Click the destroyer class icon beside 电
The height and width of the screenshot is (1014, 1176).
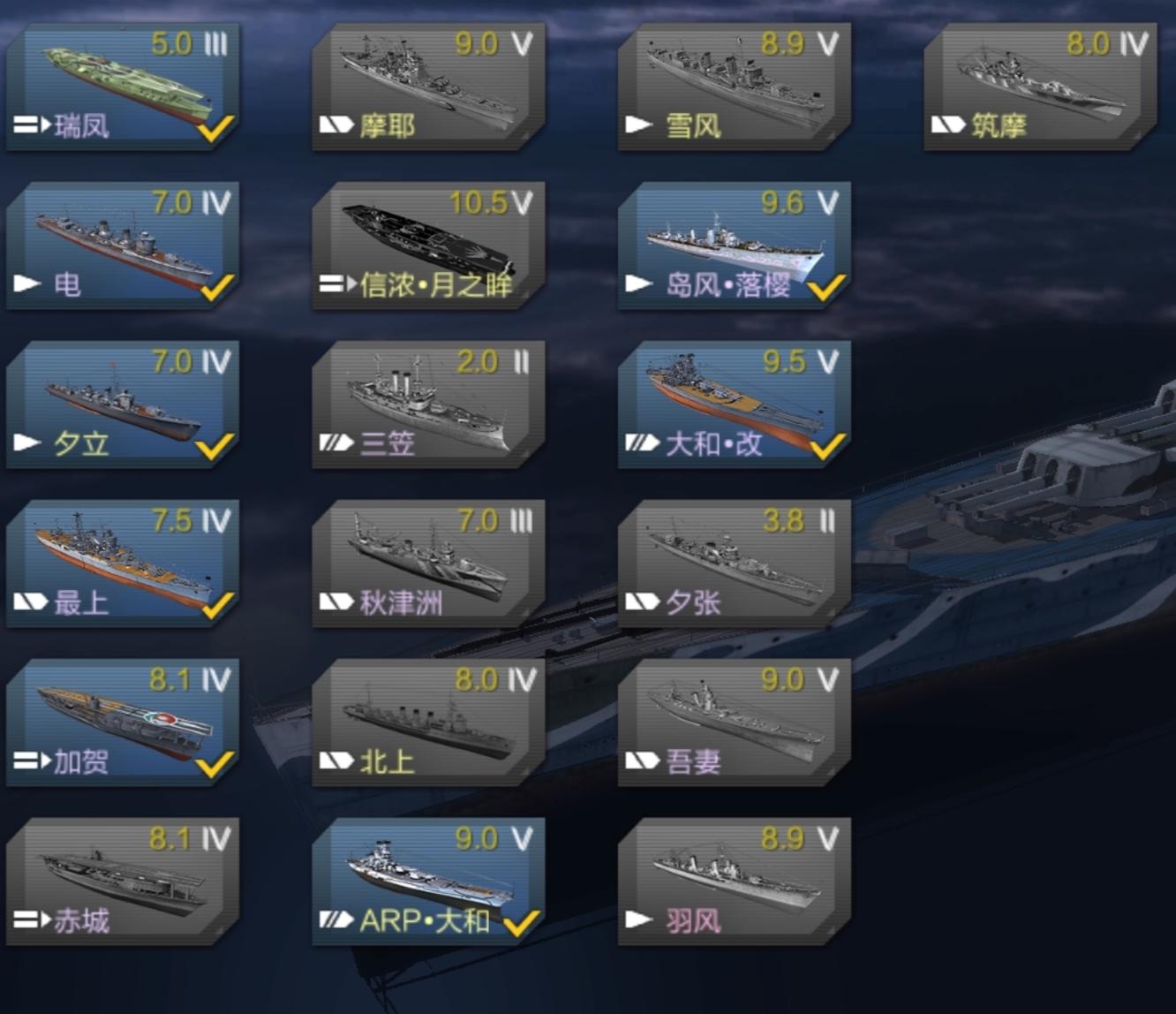pyautogui.click(x=27, y=284)
